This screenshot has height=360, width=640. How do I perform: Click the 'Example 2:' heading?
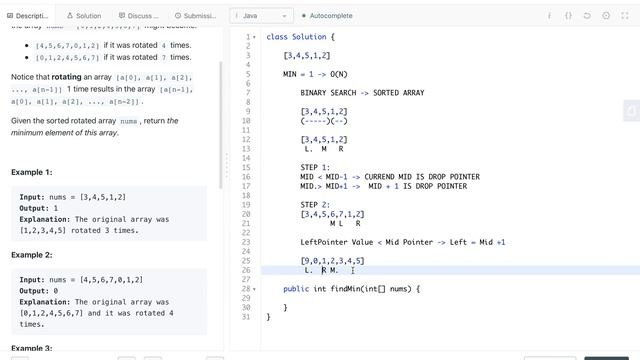32,255
